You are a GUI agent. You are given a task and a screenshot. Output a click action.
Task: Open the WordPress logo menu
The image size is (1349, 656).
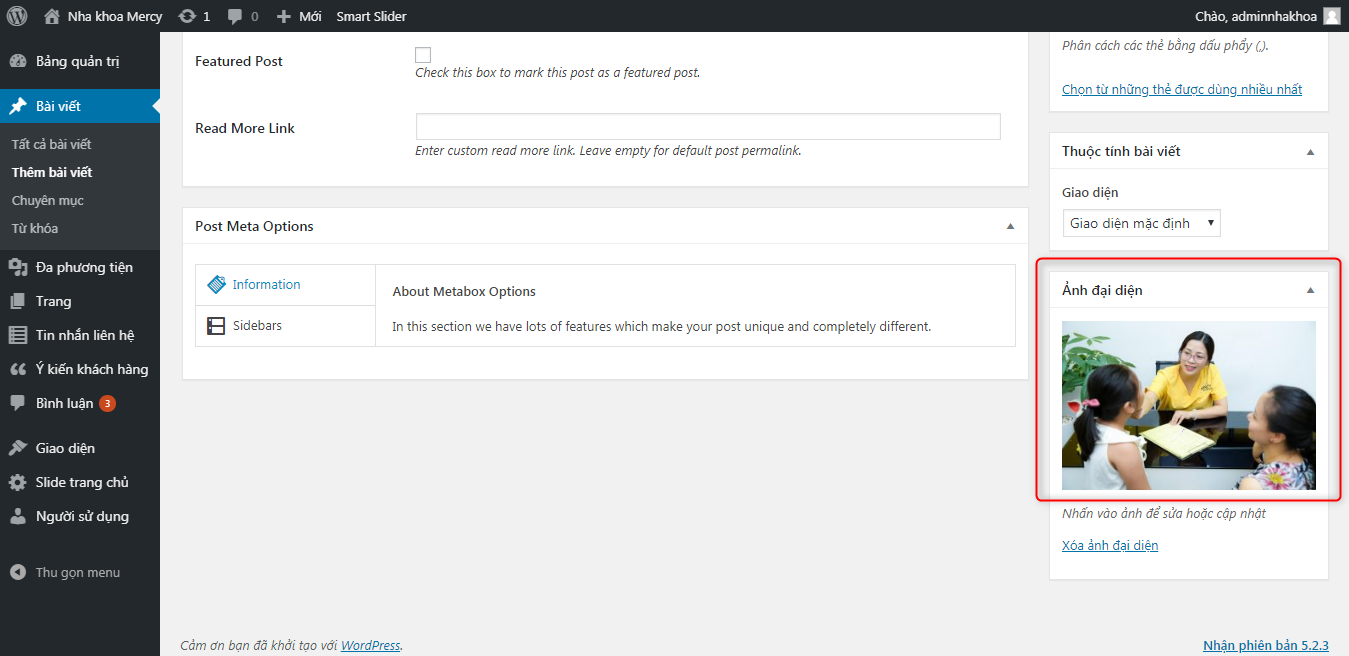17,16
